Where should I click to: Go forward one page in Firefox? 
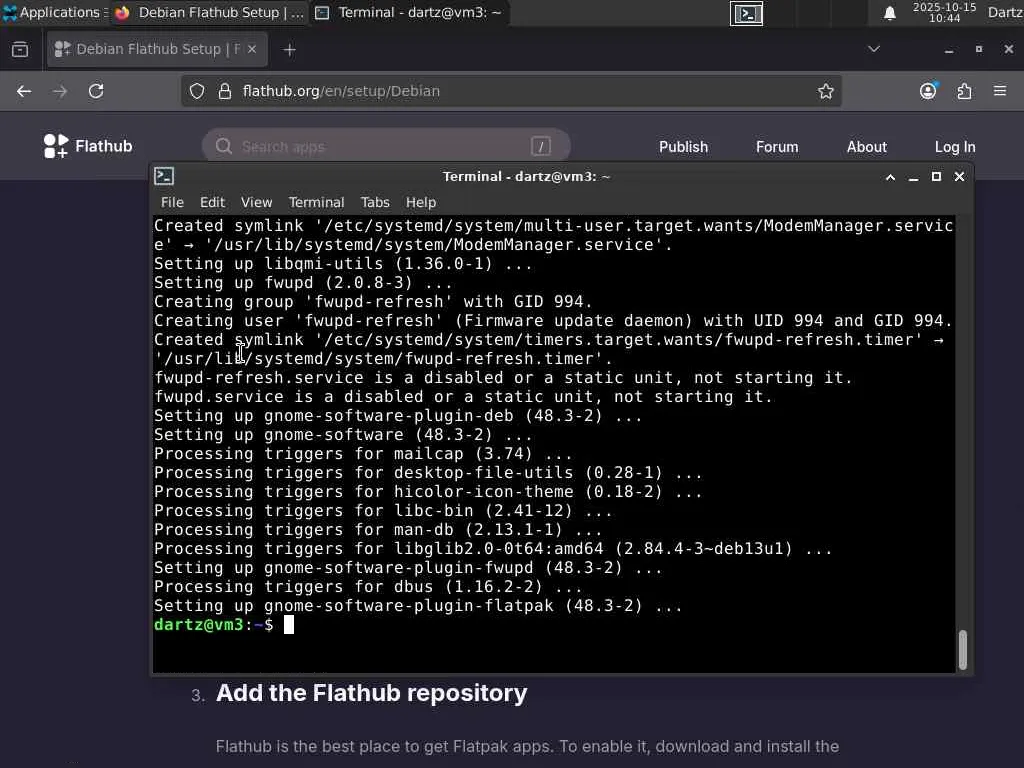[x=60, y=91]
